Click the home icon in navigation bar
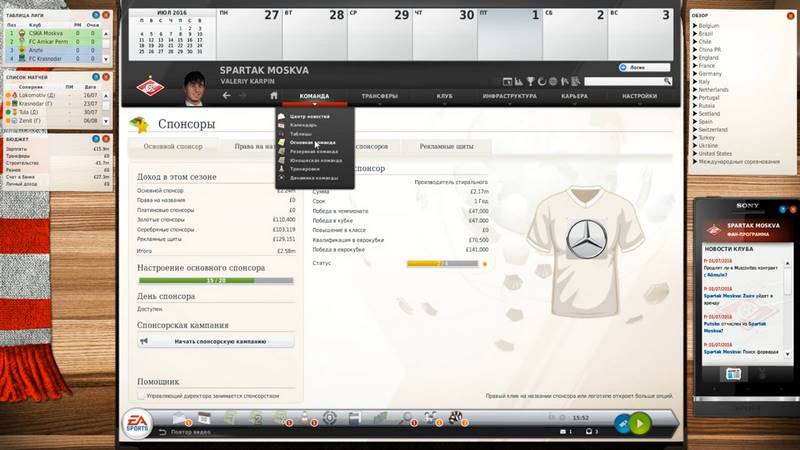Viewport: 800px width, 450px height. [274, 96]
